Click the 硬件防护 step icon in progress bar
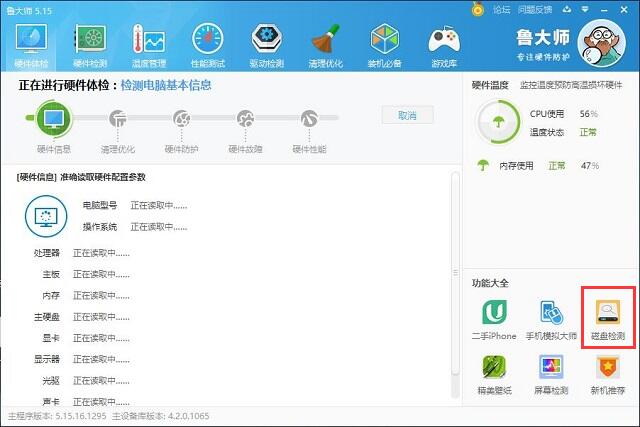The height and width of the screenshot is (427, 640). 181,118
